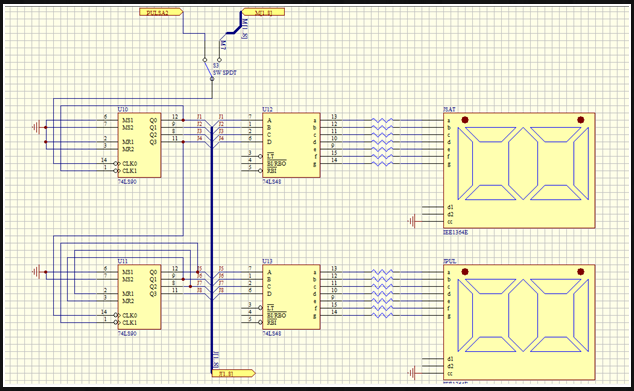The height and width of the screenshot is (391, 634).
Task: Click the SW SPDT switch label
Action: tap(225, 73)
